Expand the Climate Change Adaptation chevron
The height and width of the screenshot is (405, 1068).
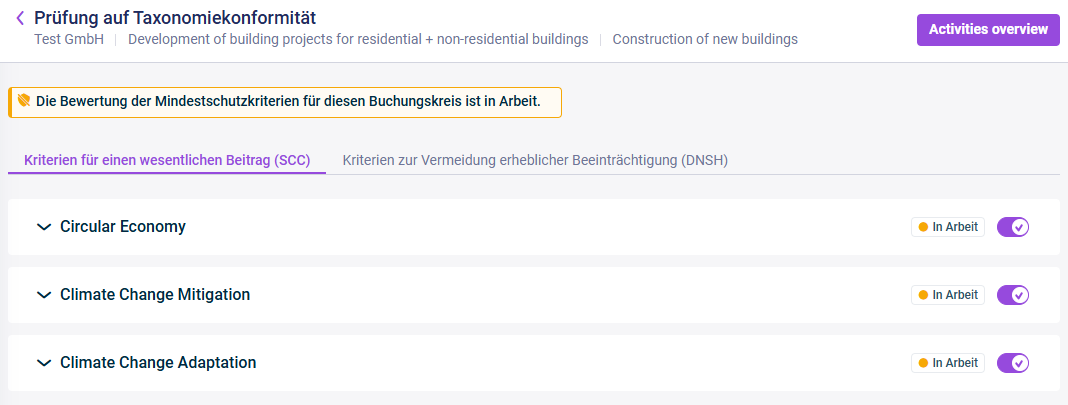(44, 363)
